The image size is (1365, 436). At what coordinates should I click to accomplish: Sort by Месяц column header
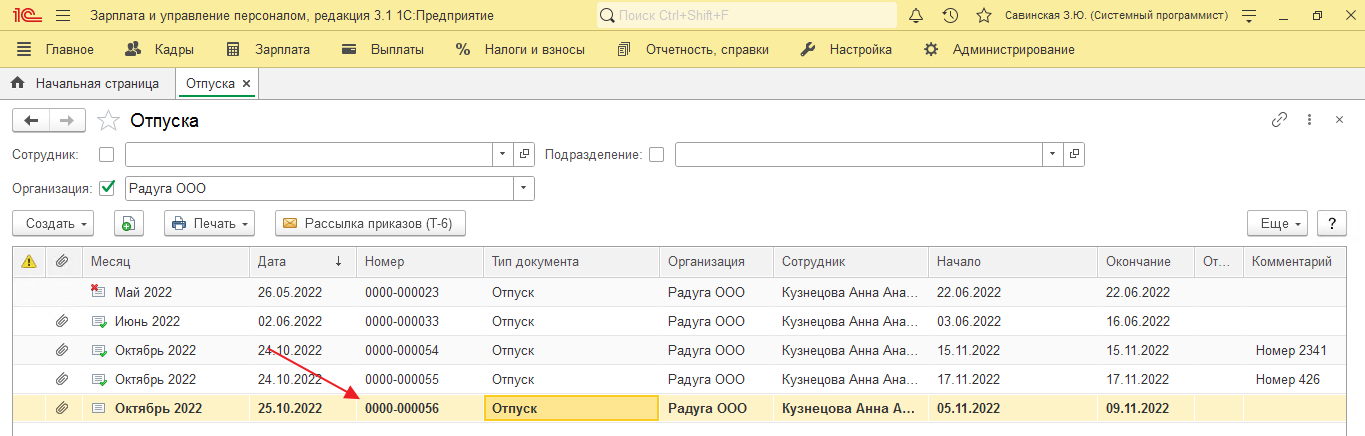[166, 261]
